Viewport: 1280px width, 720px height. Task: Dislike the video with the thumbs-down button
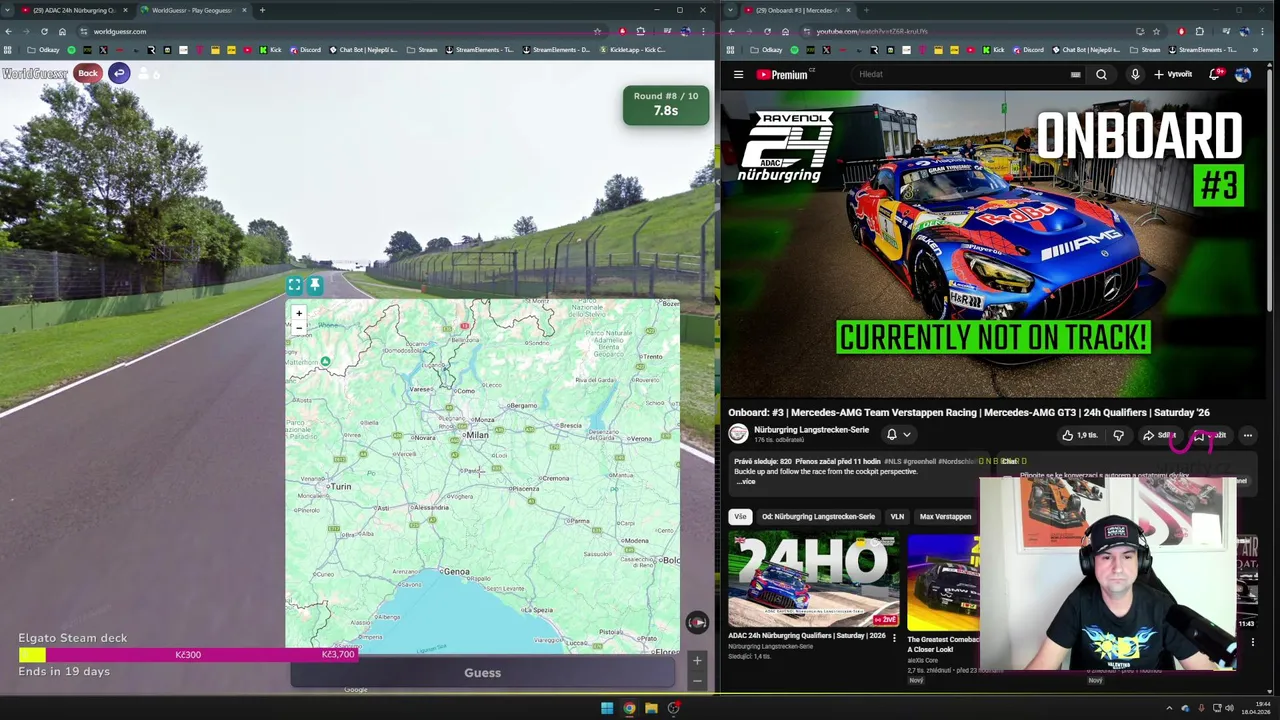tap(1118, 435)
